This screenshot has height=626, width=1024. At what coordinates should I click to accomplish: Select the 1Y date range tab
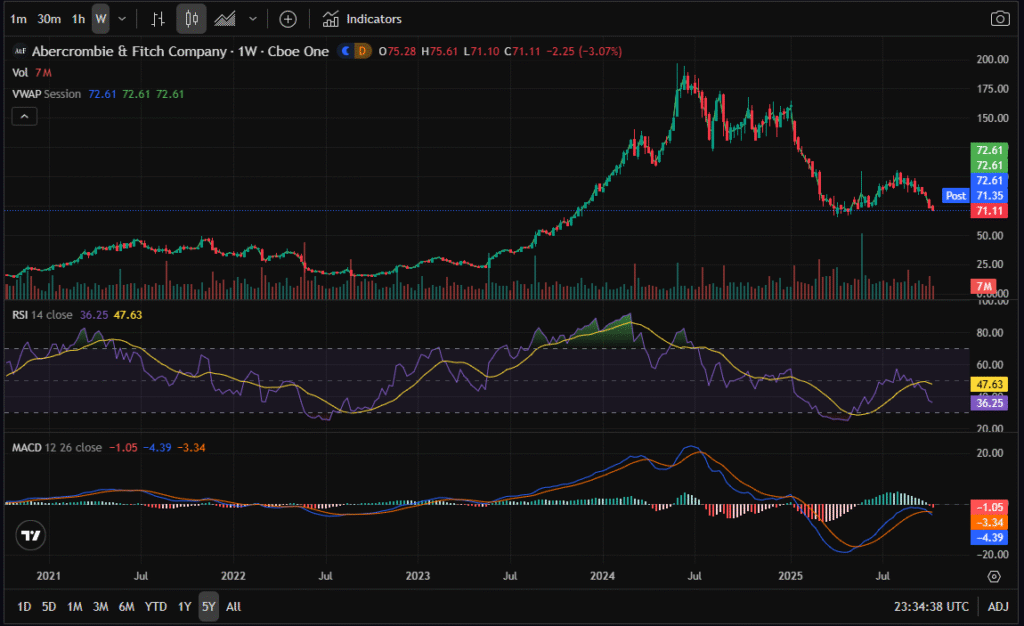click(184, 606)
